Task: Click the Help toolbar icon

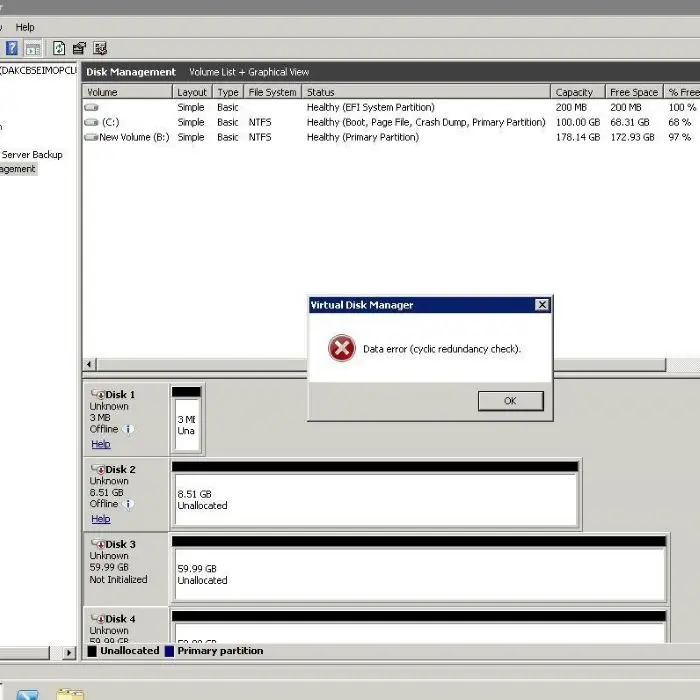Action: coord(12,48)
